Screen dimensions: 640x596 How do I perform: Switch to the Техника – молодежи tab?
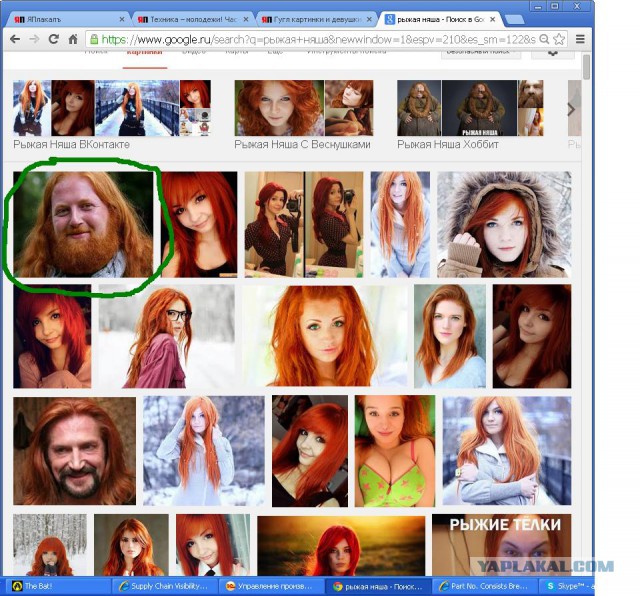click(192, 19)
